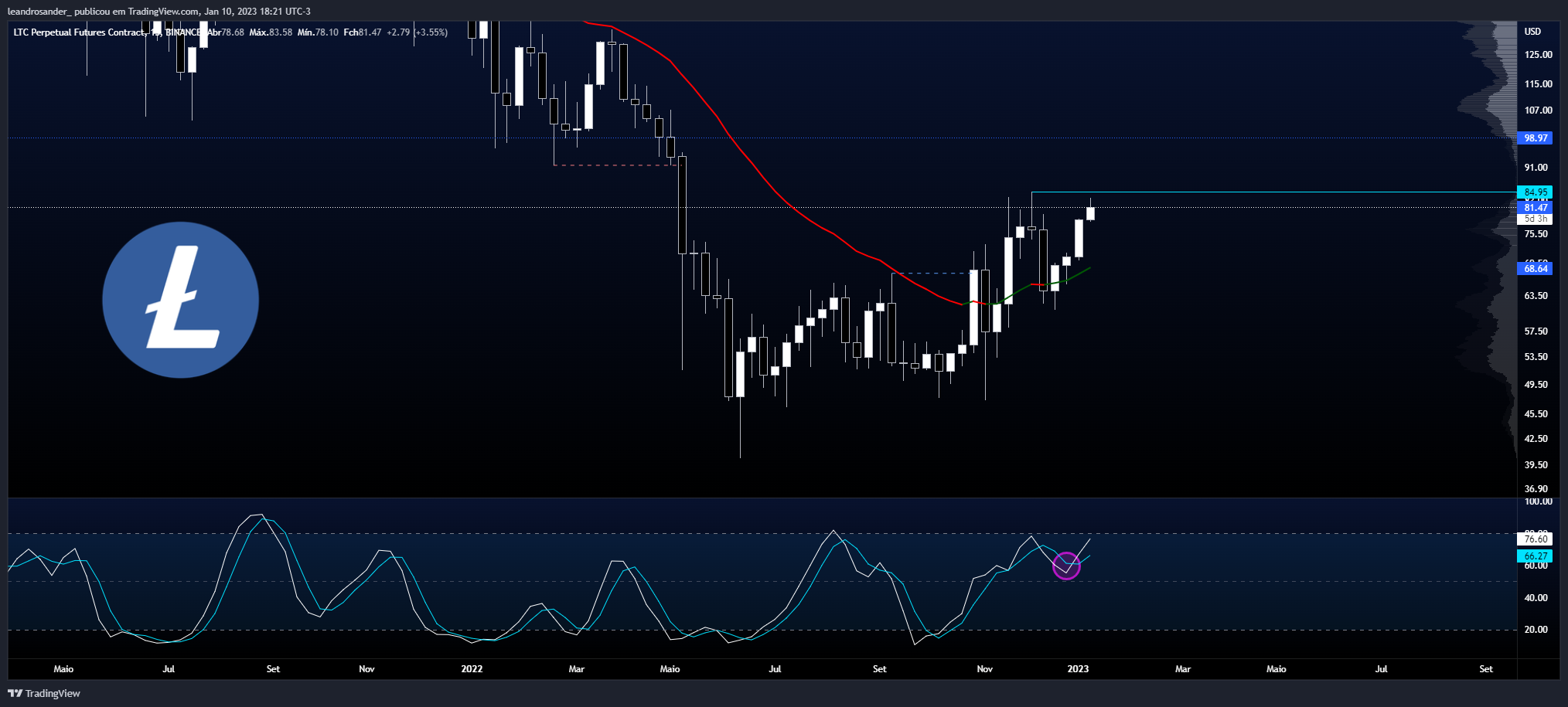Click the TradingView logo at bottom left
1568x707 pixels.
pos(44,693)
